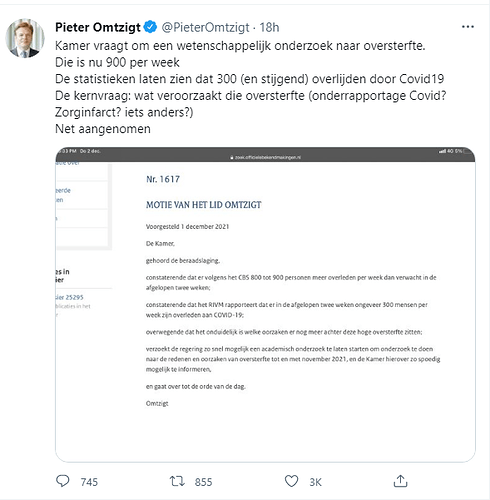Click the 745 replies count
Screen dimensions: 490x500
pyautogui.click(x=89, y=482)
